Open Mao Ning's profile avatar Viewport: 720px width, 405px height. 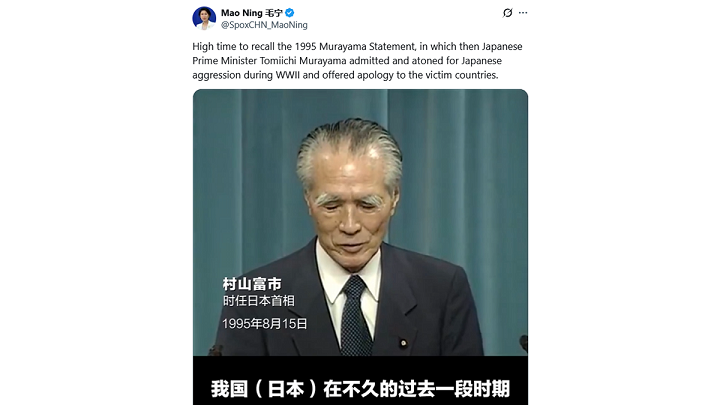pos(204,18)
